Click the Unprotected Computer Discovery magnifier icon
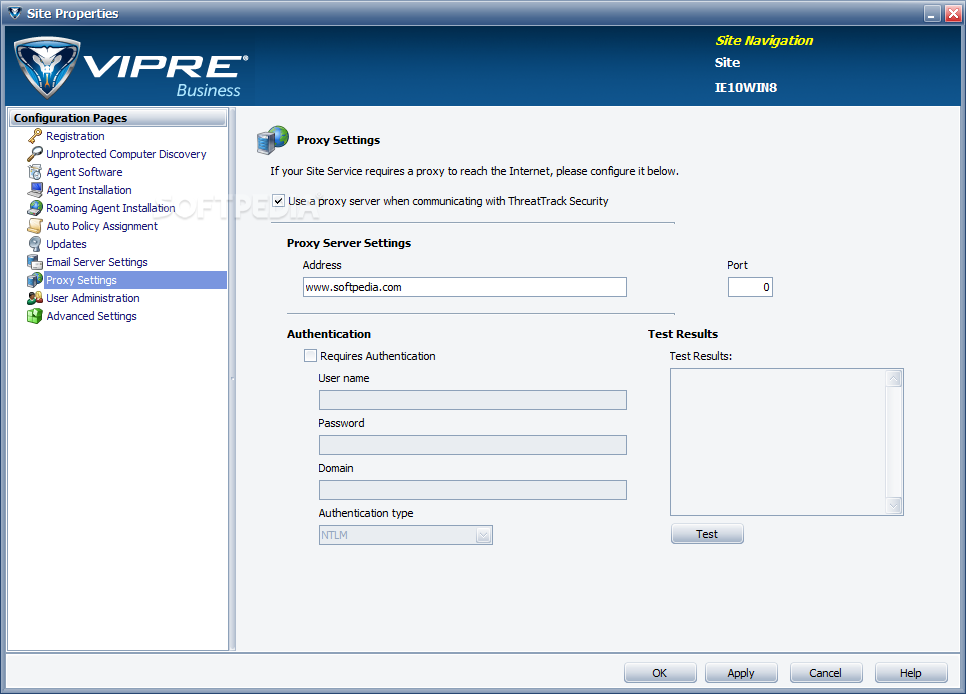Screen dimensions: 966x694 pos(35,153)
